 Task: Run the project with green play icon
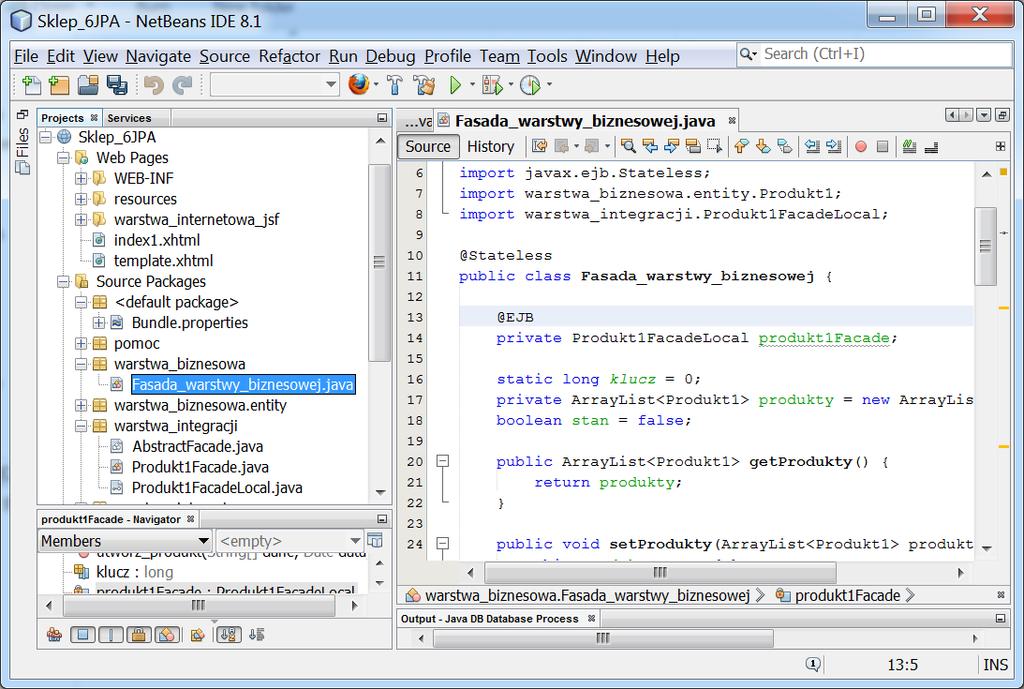pyautogui.click(x=456, y=85)
